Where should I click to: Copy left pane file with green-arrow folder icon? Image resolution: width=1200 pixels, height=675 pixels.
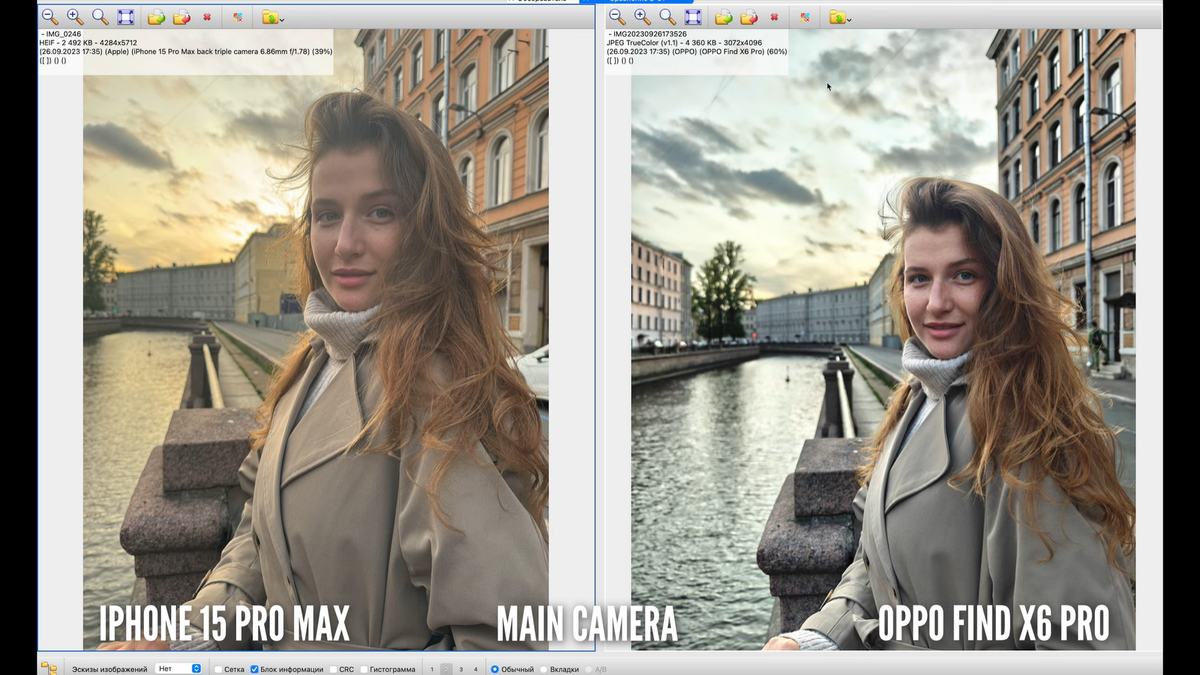(x=156, y=17)
